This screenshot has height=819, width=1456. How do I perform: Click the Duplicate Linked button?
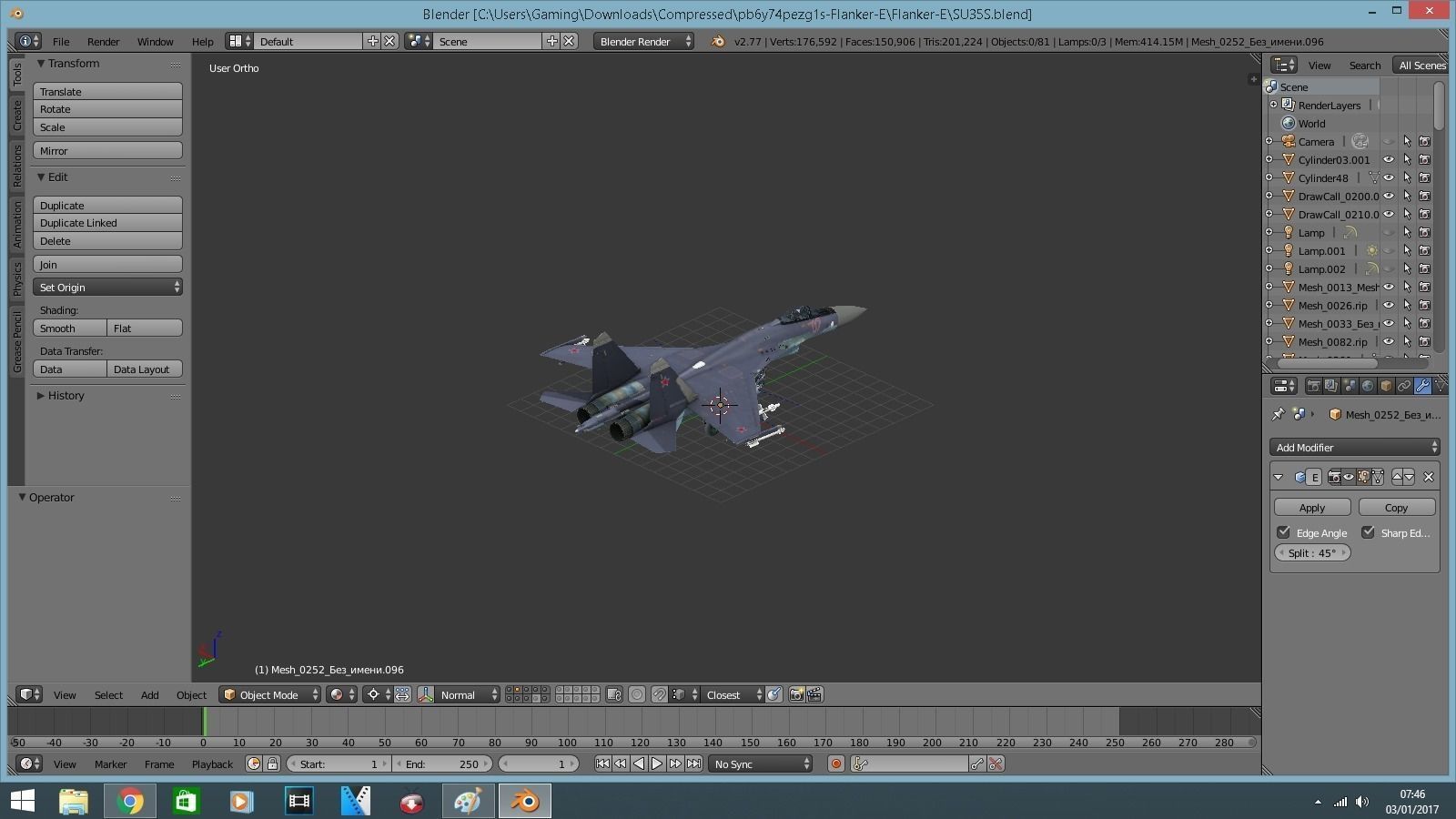tap(107, 223)
